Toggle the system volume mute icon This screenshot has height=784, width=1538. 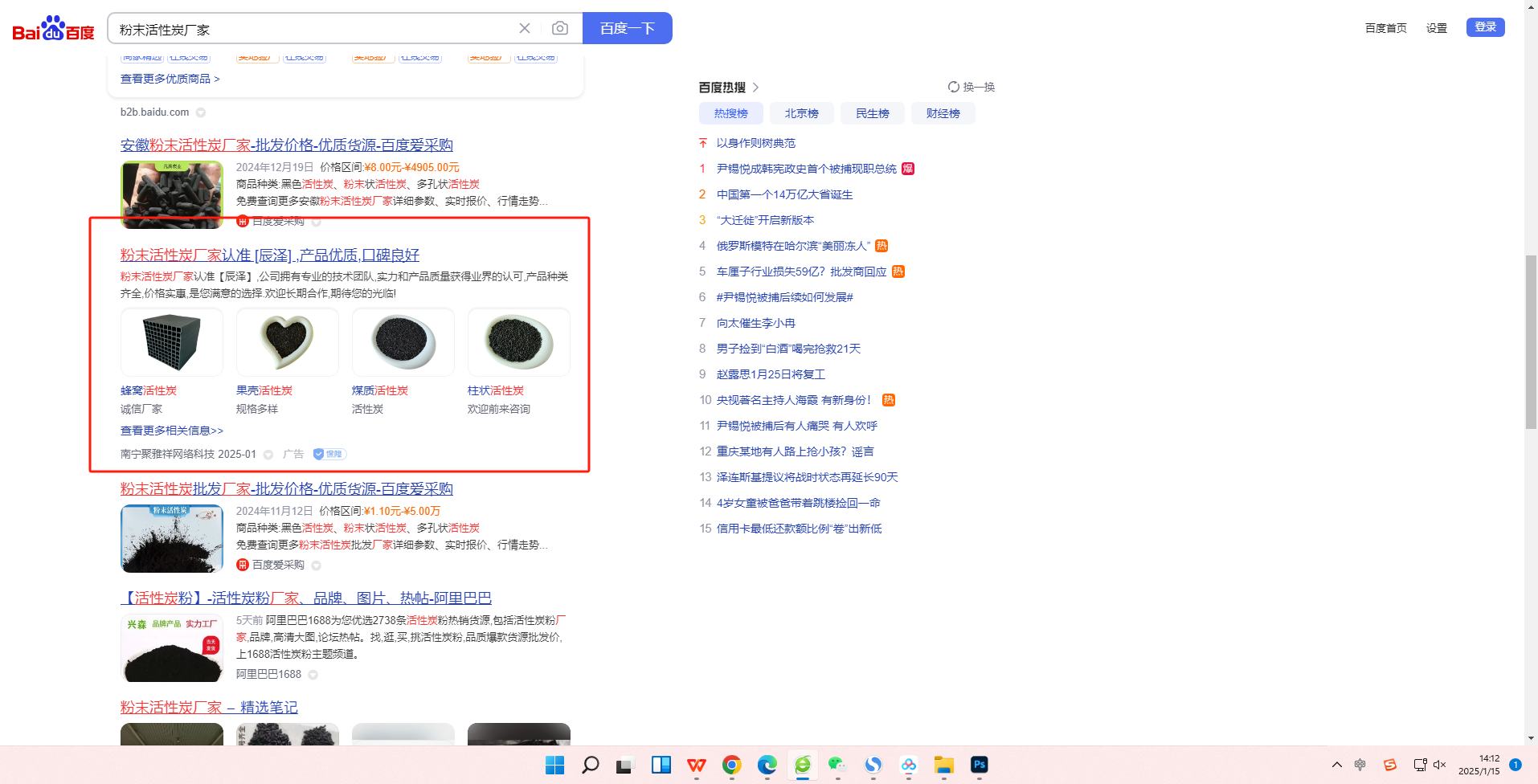tap(1439, 765)
